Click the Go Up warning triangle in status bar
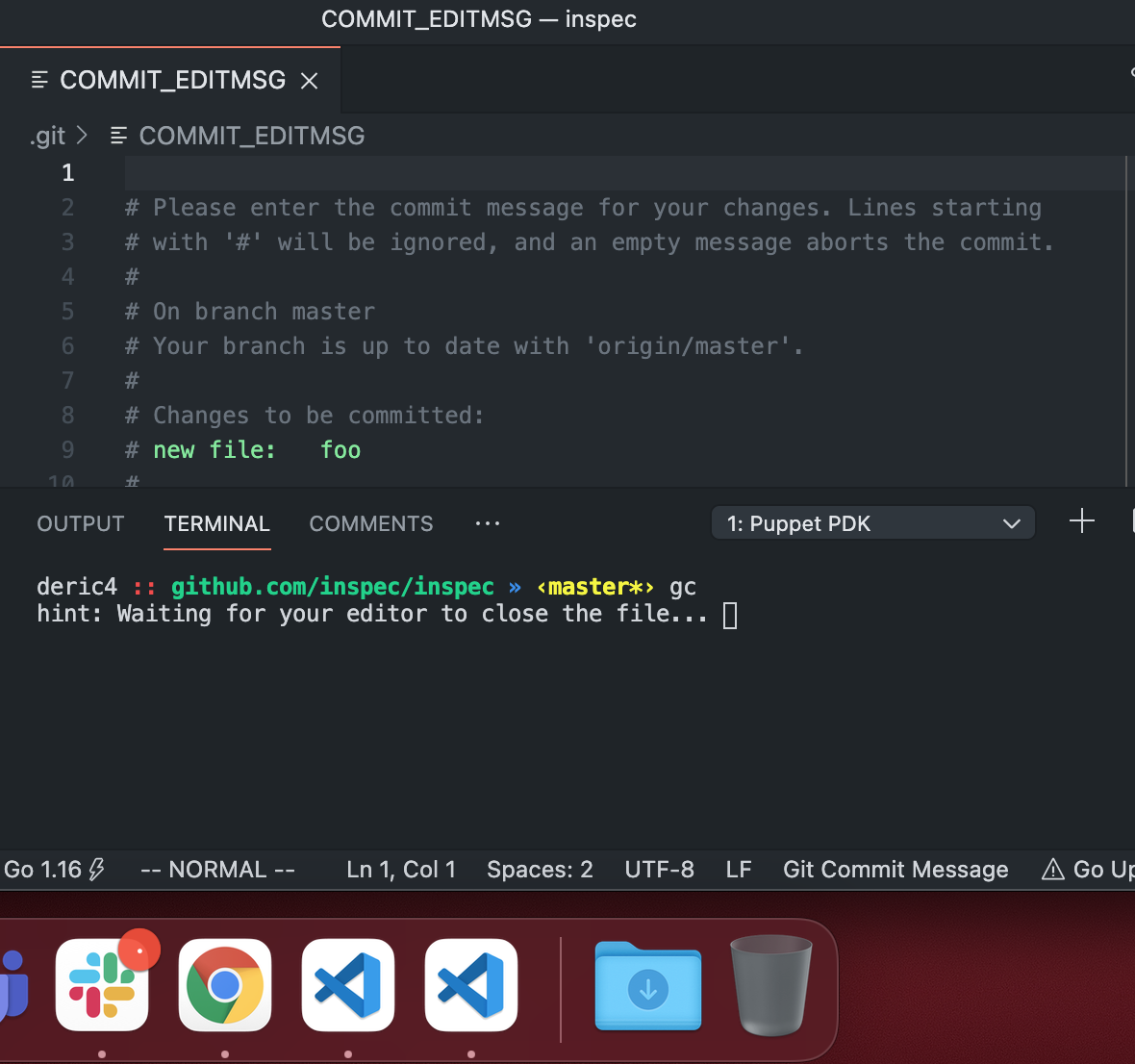This screenshot has width=1135, height=1064. click(x=1051, y=869)
